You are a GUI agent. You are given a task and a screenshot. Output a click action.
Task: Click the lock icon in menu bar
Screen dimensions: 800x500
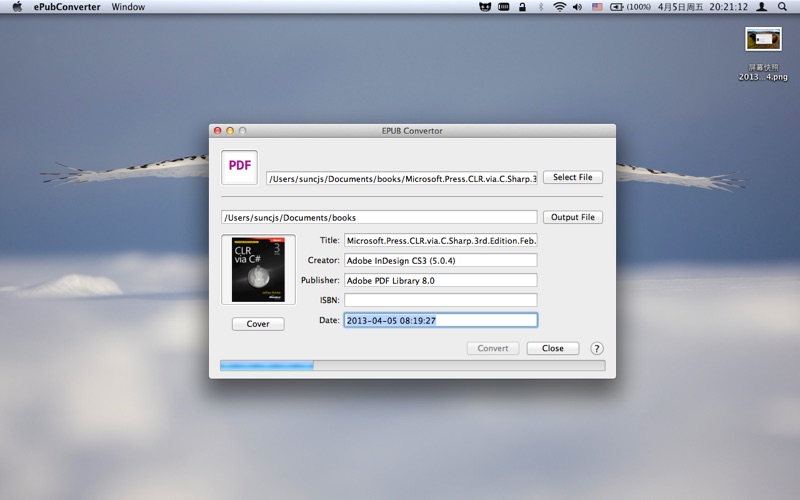coord(522,7)
